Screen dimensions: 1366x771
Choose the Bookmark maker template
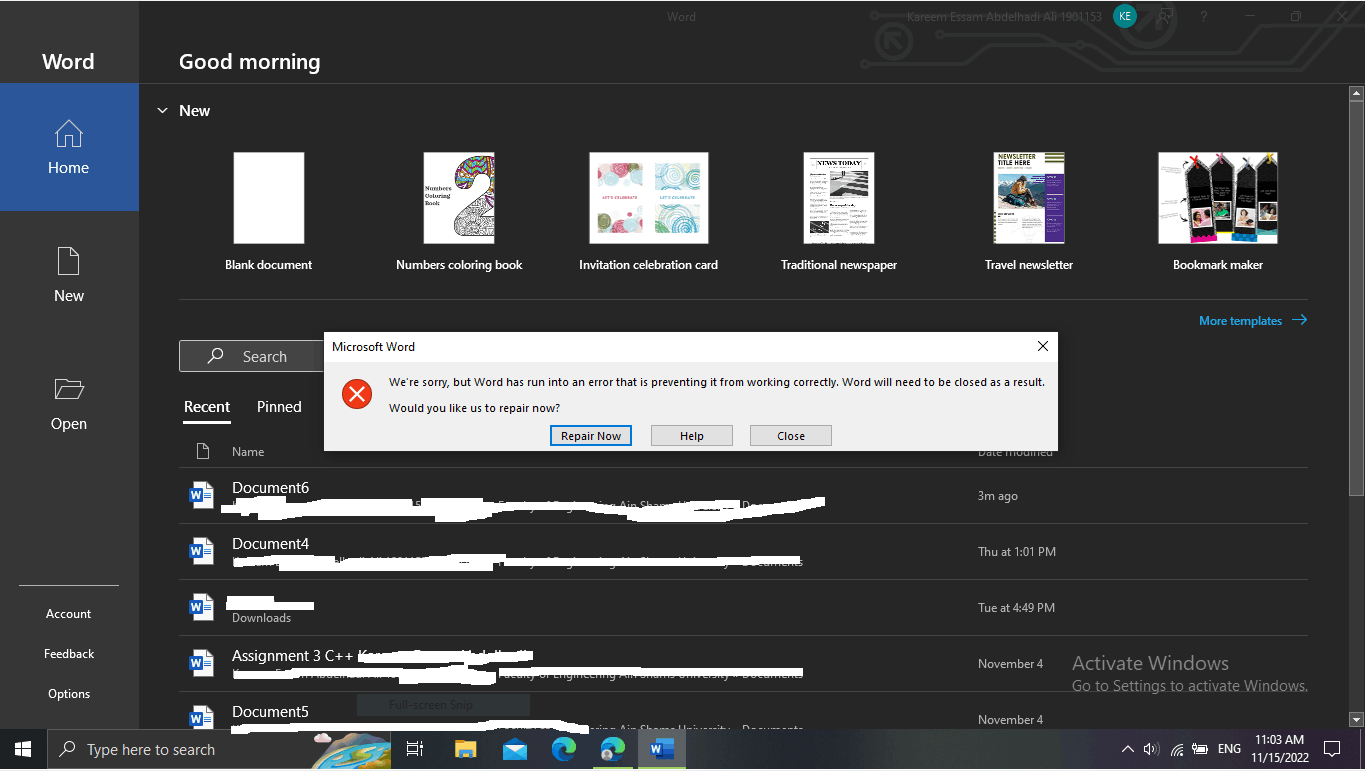[1218, 211]
